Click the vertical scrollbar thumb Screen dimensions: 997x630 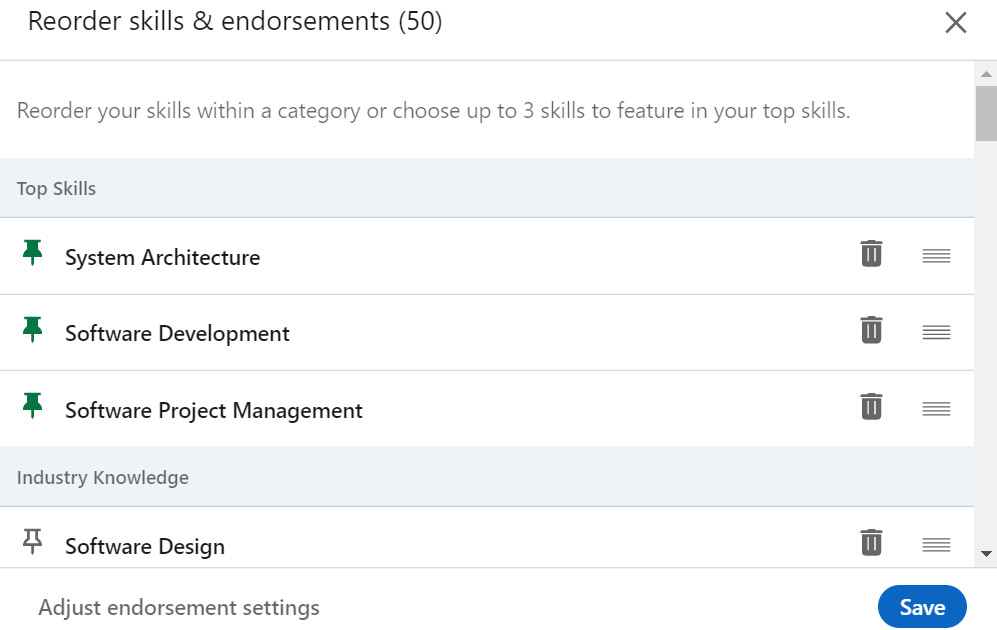(x=986, y=112)
